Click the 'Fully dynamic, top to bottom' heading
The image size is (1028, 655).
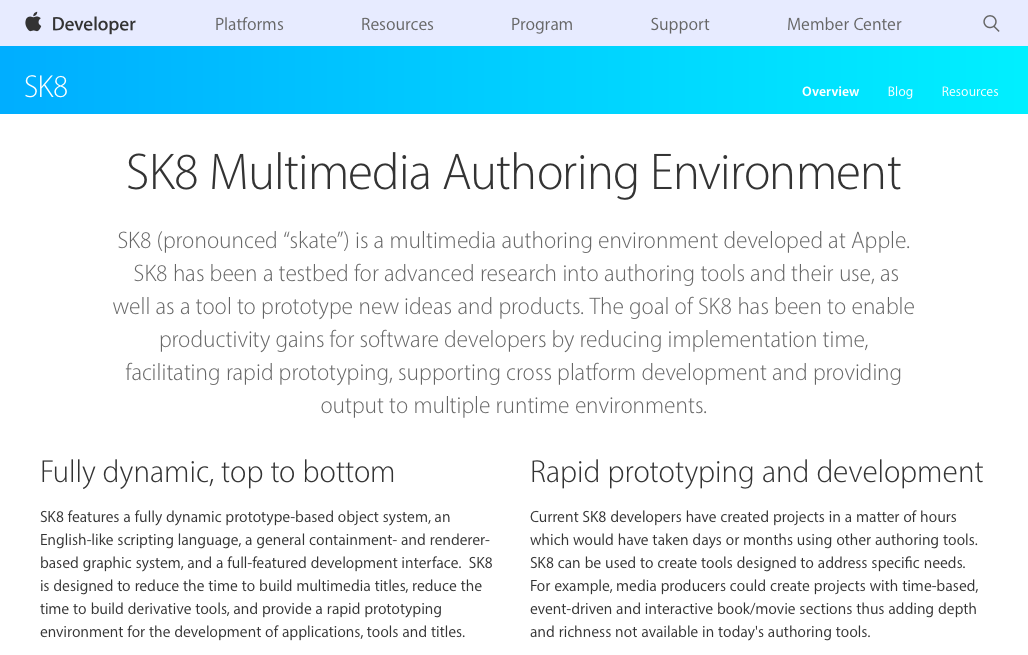click(x=217, y=472)
